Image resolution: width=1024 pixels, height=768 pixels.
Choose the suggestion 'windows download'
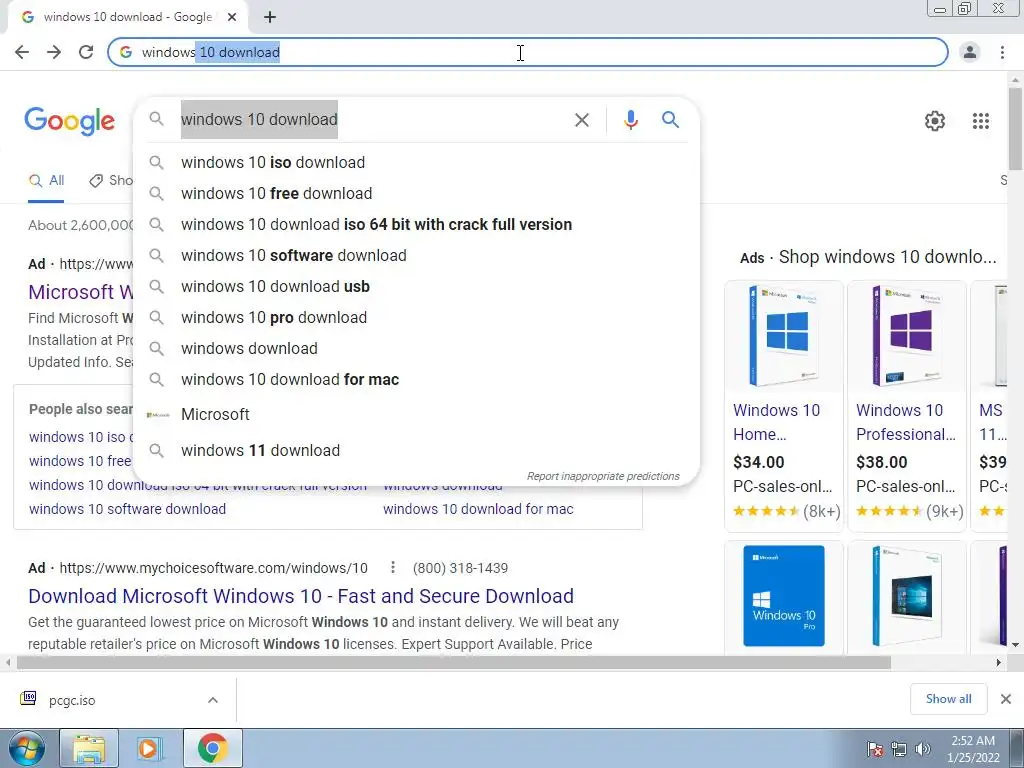[416, 349]
